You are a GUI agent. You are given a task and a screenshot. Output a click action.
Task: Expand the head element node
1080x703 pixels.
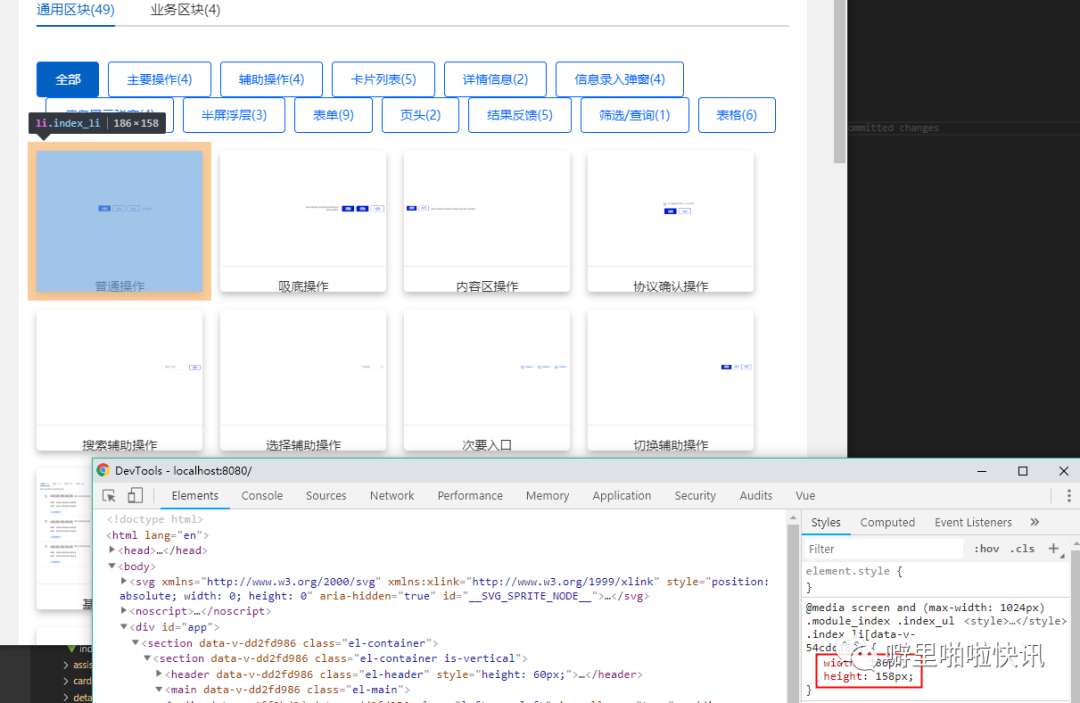[112, 550]
